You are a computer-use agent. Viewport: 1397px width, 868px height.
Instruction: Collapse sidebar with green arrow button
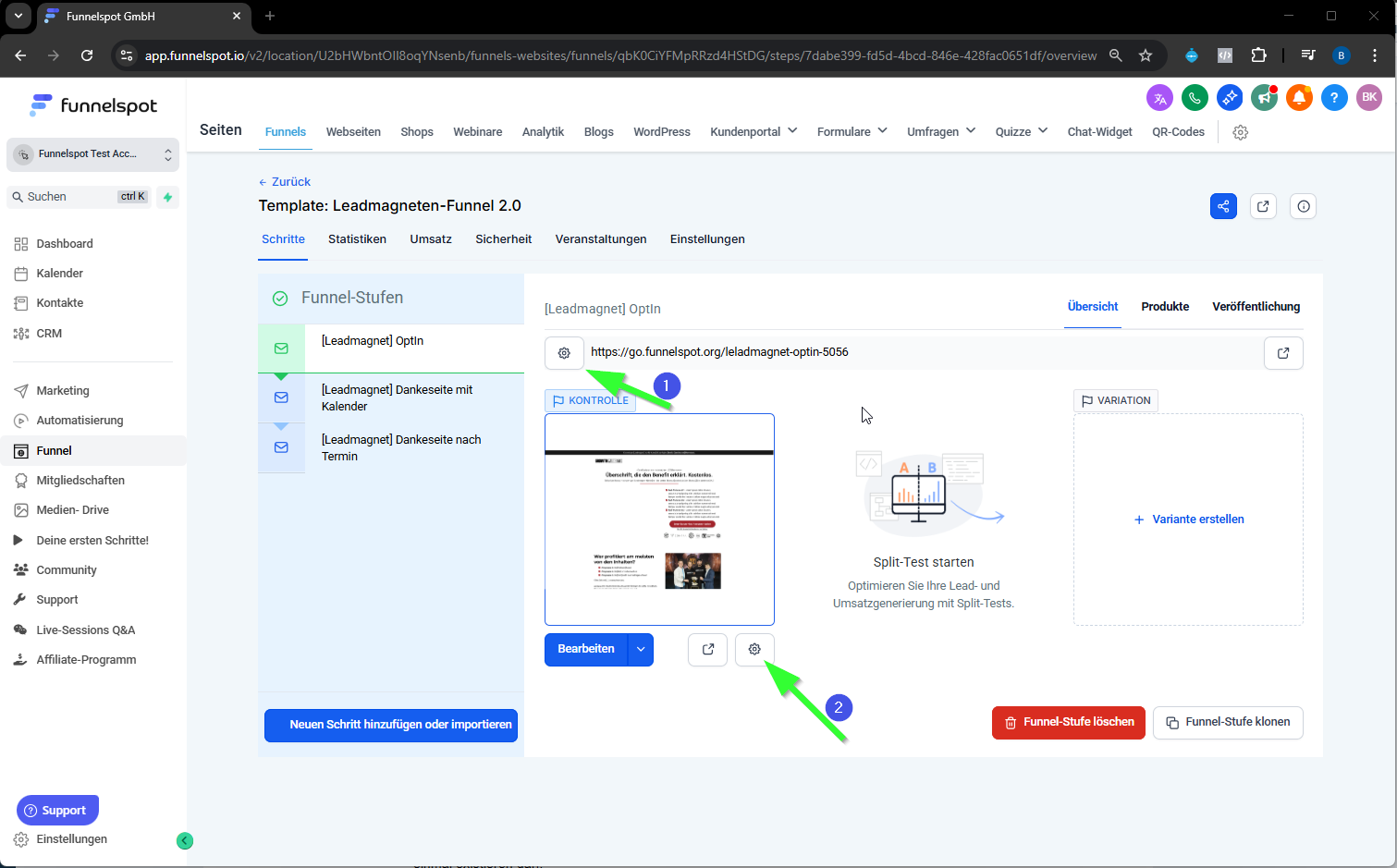tap(185, 840)
